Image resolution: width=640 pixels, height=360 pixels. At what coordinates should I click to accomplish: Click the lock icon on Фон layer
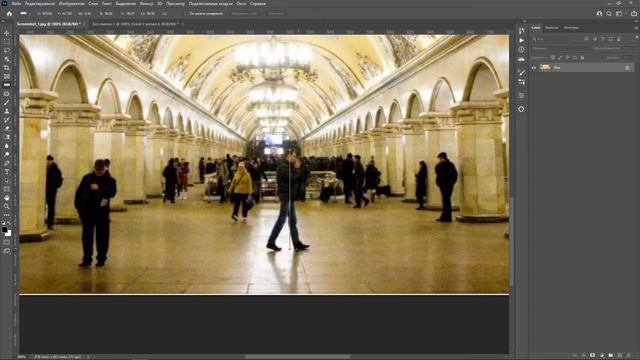(x=627, y=68)
